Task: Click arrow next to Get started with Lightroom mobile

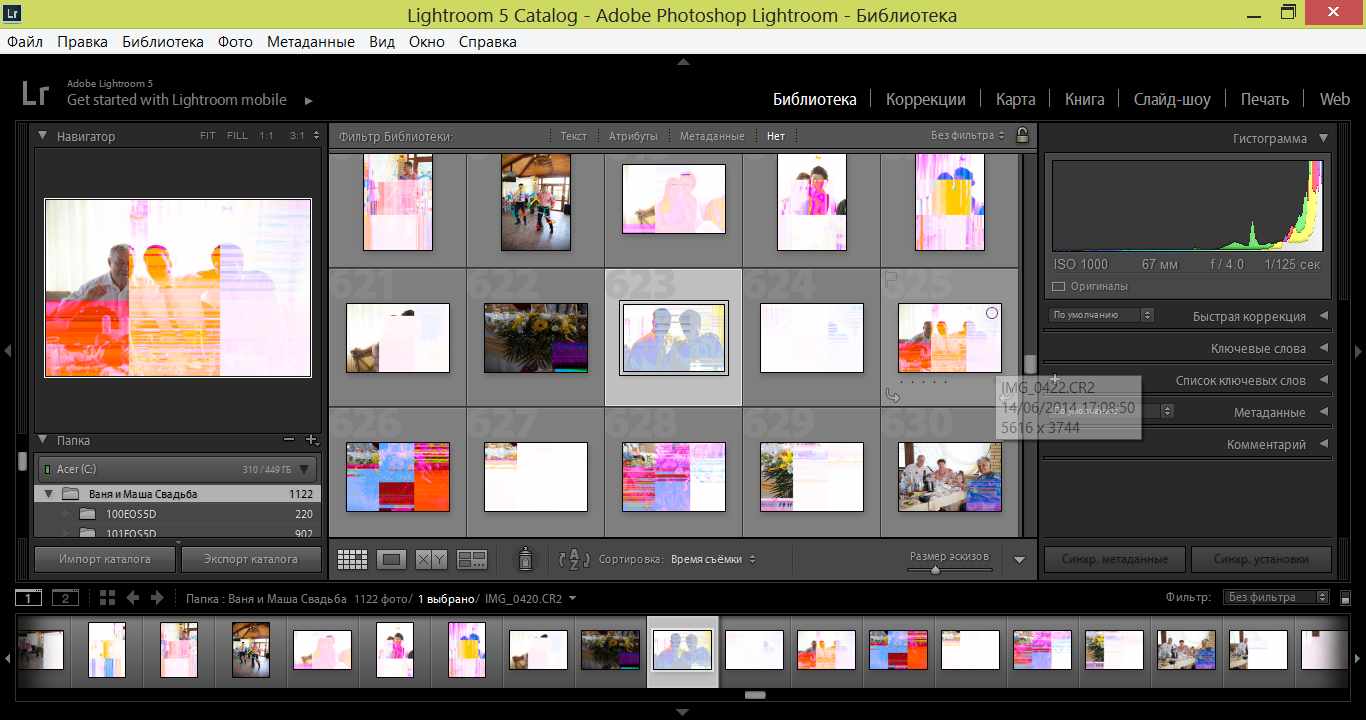Action: pos(308,101)
